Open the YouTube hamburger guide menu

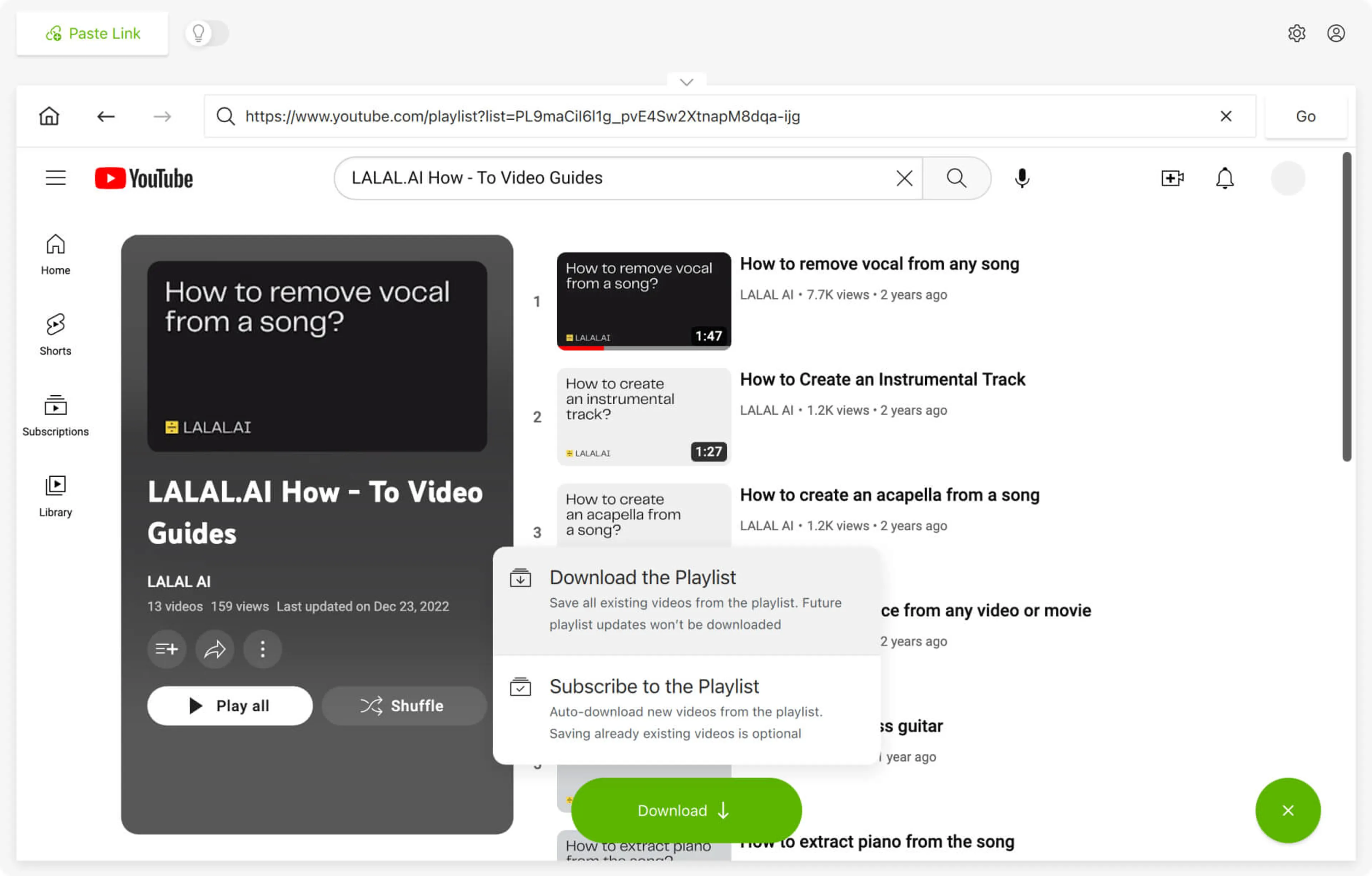point(56,178)
